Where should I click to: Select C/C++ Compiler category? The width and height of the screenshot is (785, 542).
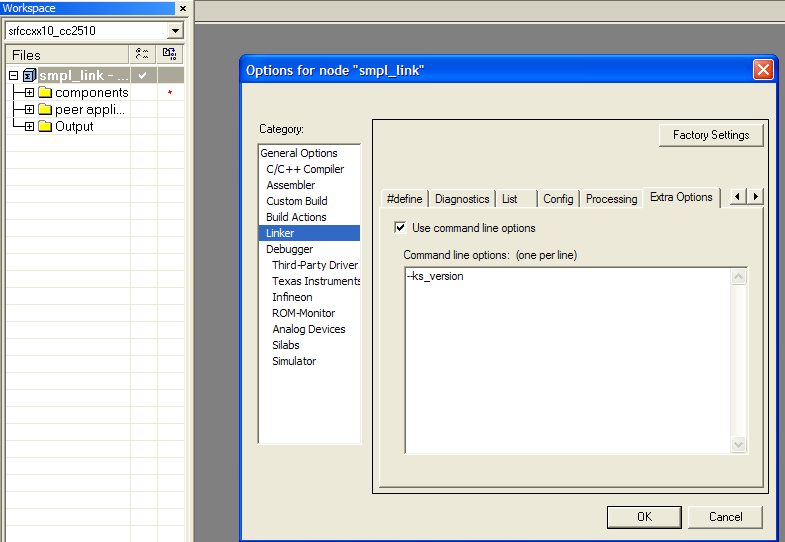pyautogui.click(x=309, y=169)
